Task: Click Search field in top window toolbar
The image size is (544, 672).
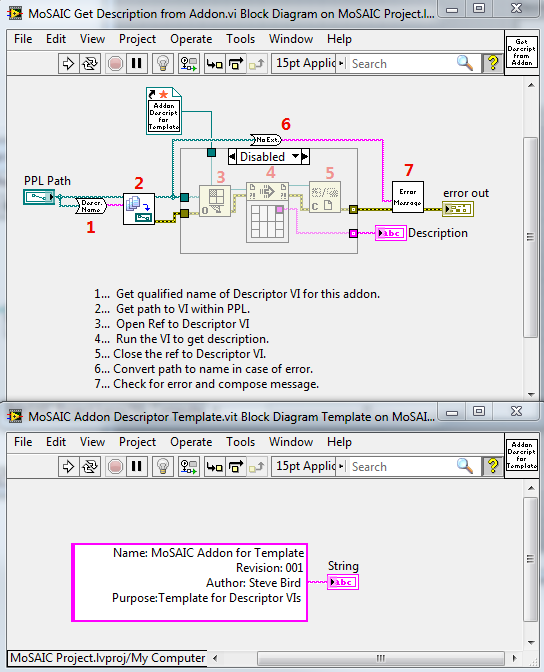Action: pyautogui.click(x=402, y=64)
